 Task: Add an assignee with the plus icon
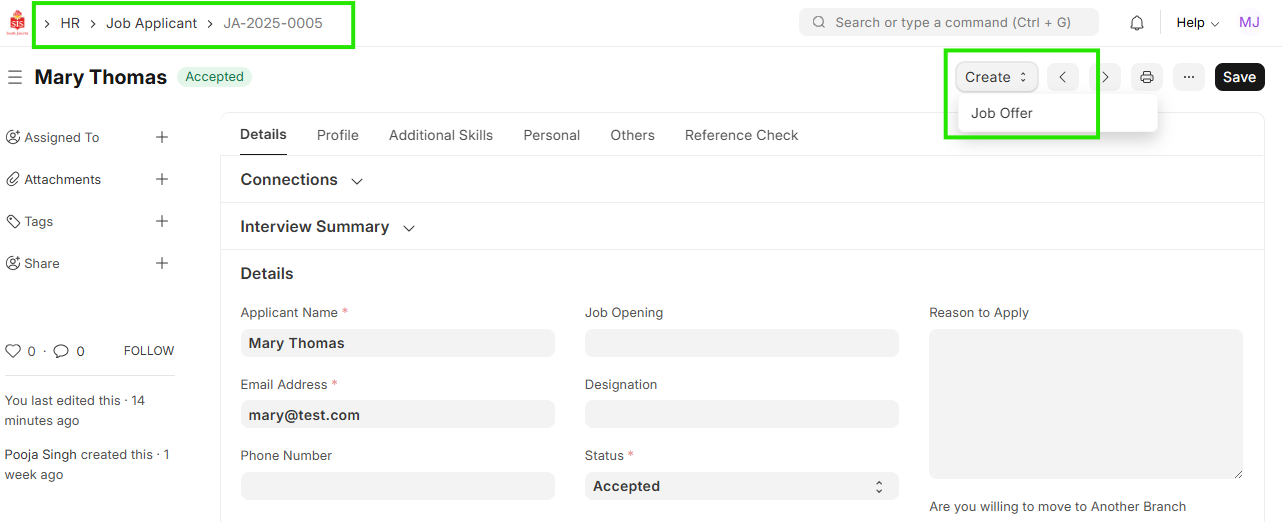coord(162,137)
